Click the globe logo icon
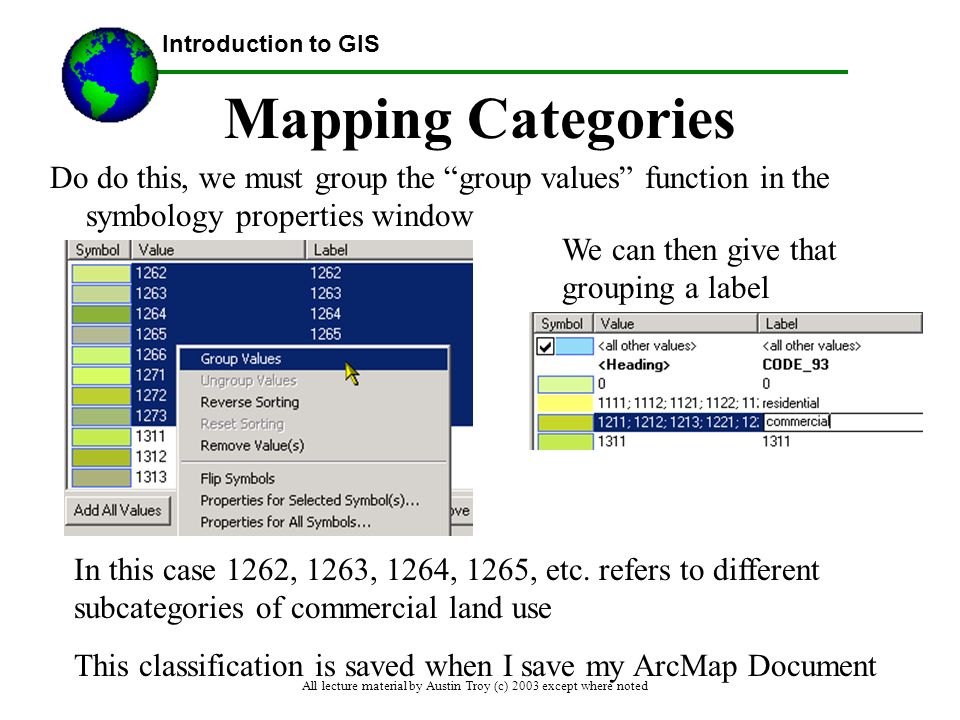The height and width of the screenshot is (720, 960). (x=110, y=74)
